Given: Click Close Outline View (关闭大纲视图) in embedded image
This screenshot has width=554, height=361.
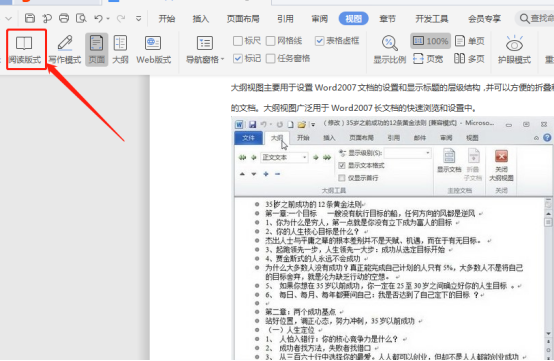Looking at the screenshot, I should coord(501,165).
